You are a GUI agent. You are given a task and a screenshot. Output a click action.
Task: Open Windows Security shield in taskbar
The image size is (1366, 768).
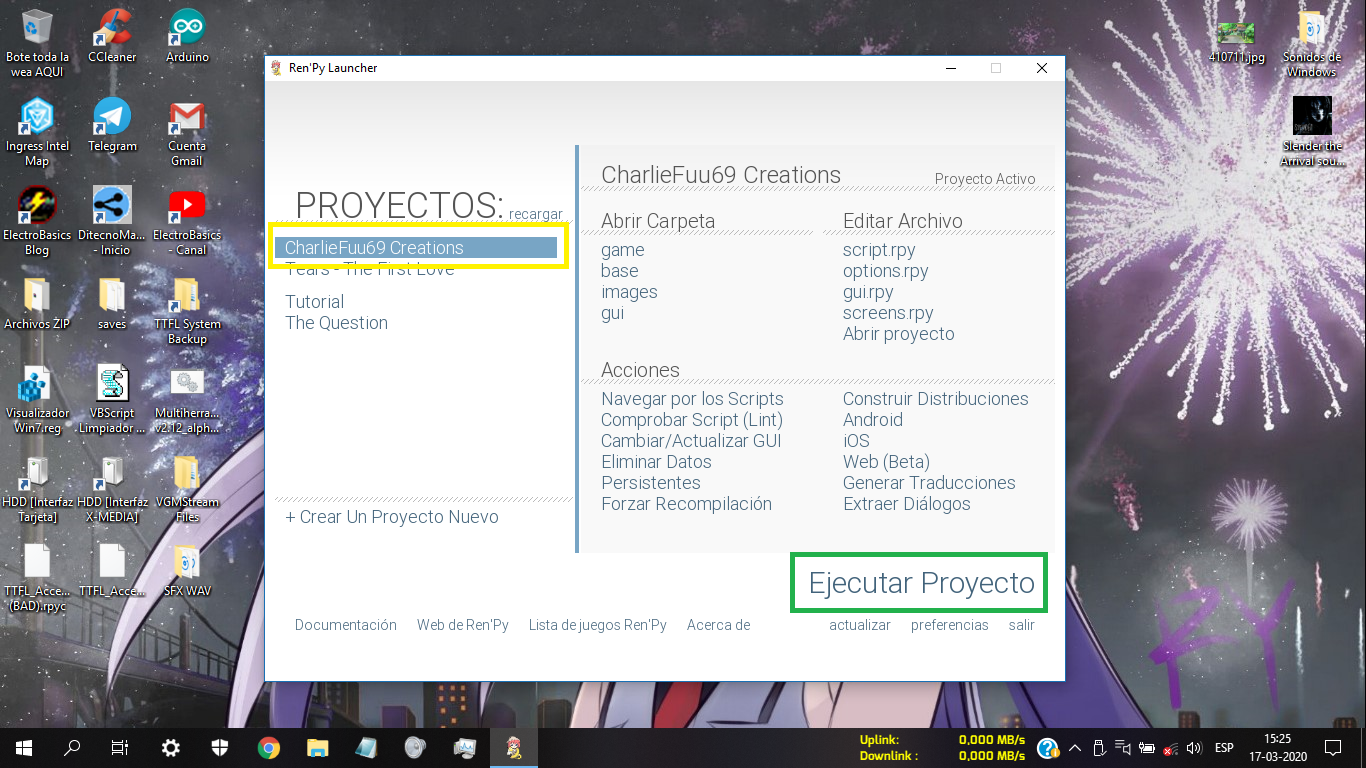click(x=220, y=747)
